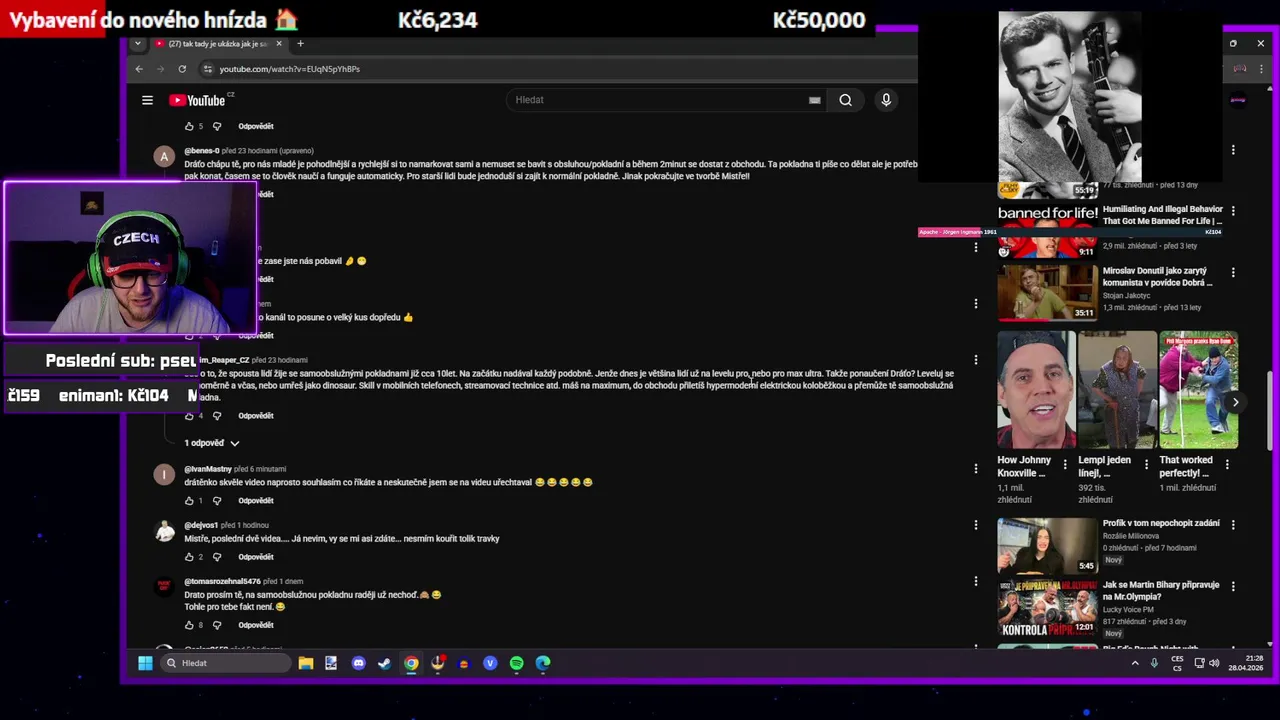Reply to @IvanMastny's comment
This screenshot has width=1280, height=720.
click(x=256, y=500)
